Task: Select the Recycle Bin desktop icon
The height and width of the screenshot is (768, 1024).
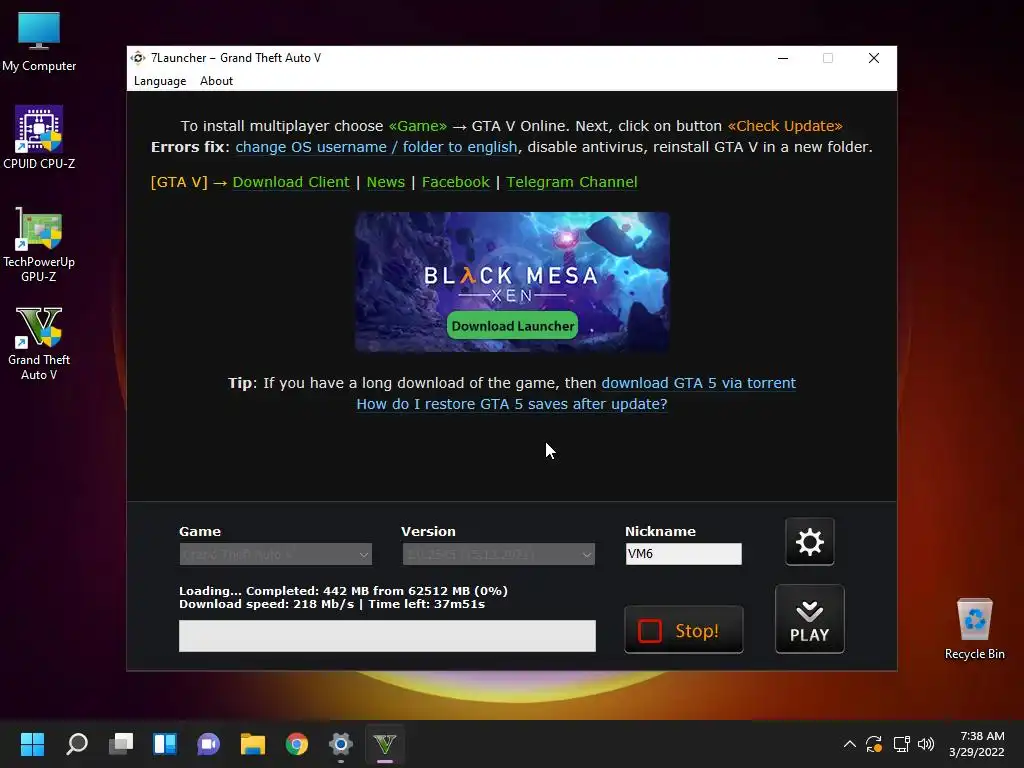Action: (x=974, y=630)
